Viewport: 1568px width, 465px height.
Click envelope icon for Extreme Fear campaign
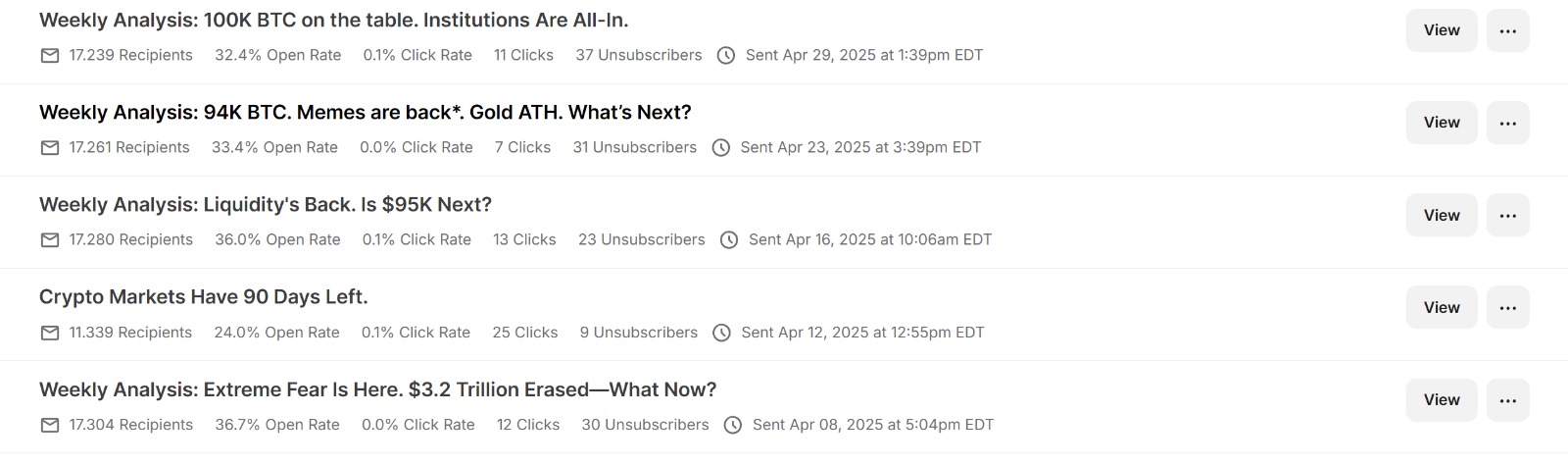pyautogui.click(x=50, y=426)
